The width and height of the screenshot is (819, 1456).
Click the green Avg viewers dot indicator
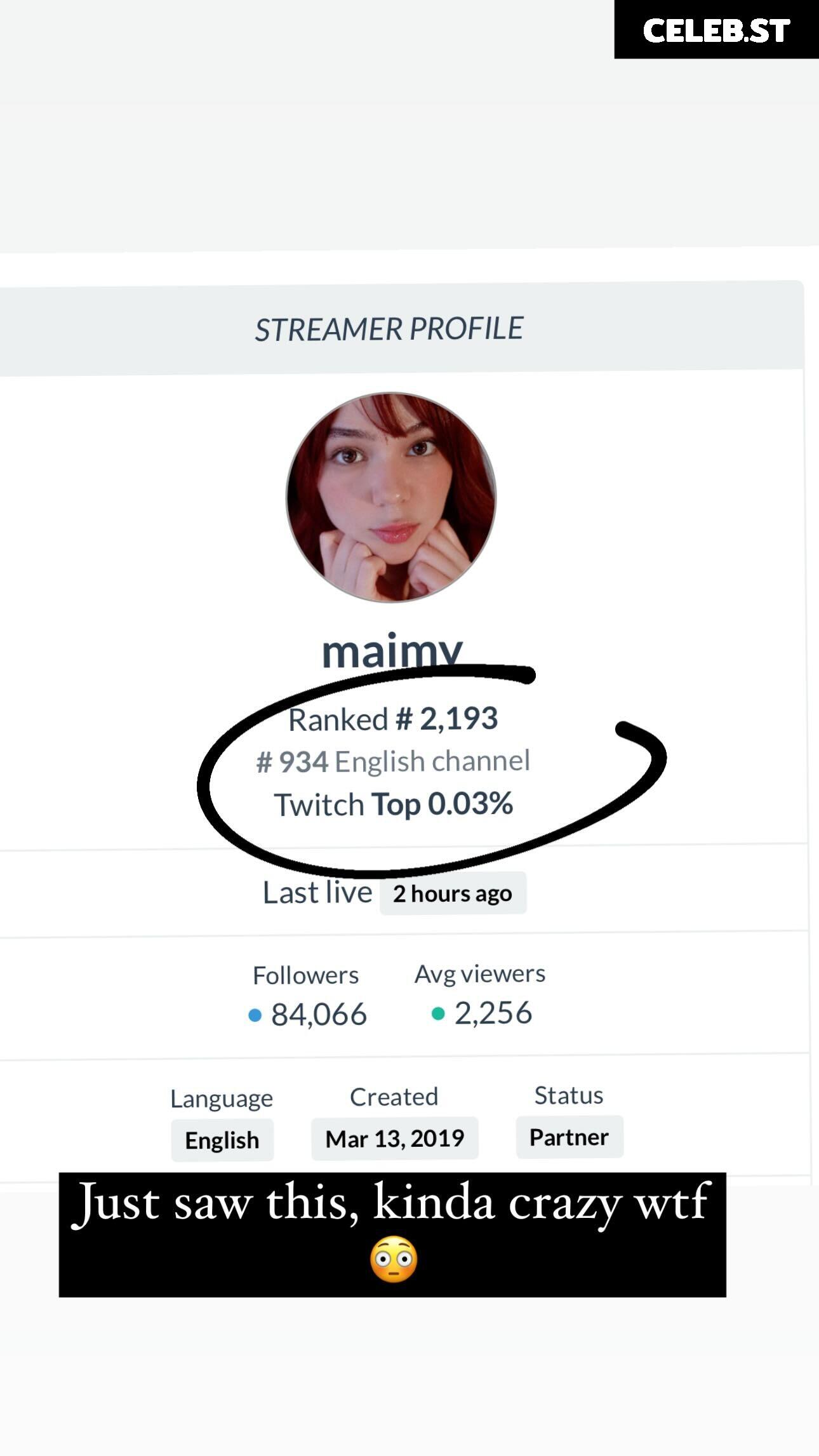438,1013
